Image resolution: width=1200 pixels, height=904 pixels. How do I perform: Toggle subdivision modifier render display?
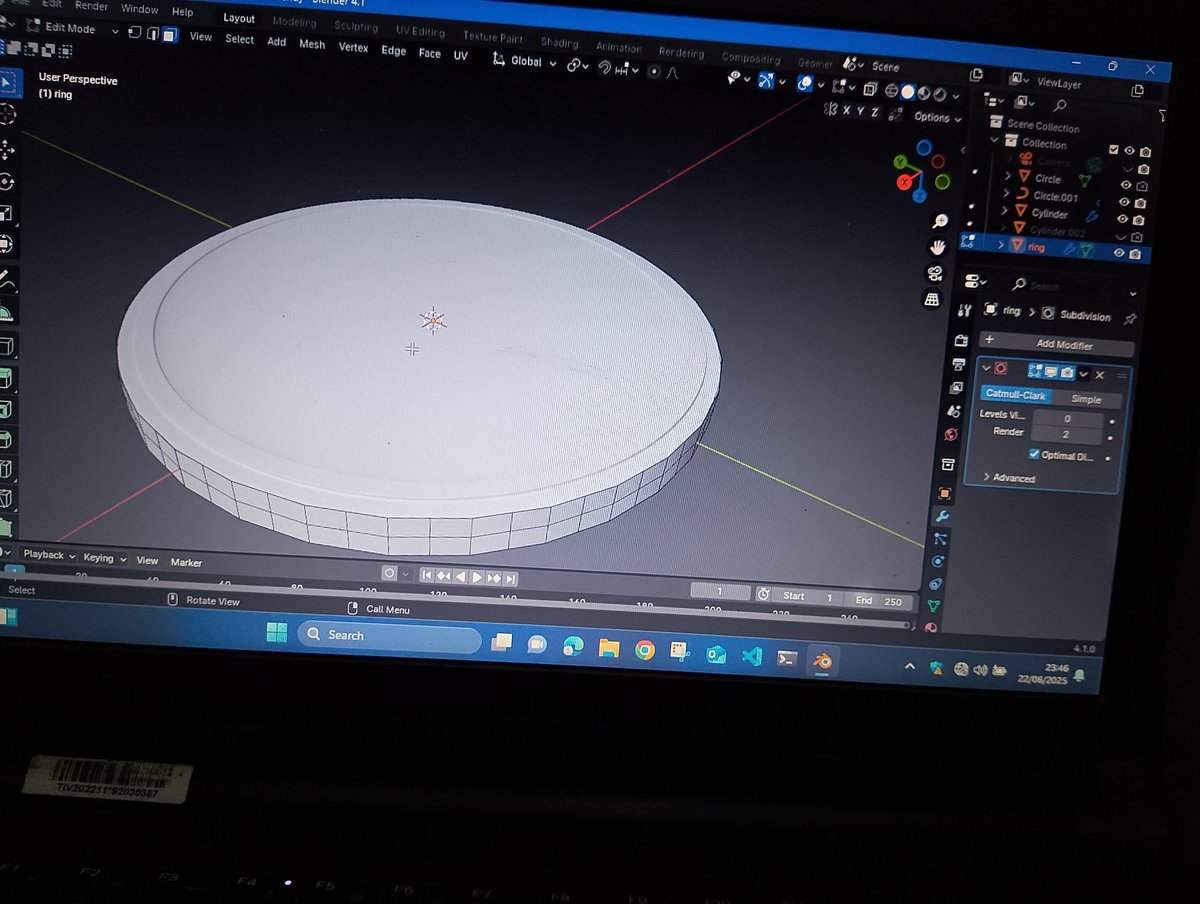pos(1067,373)
